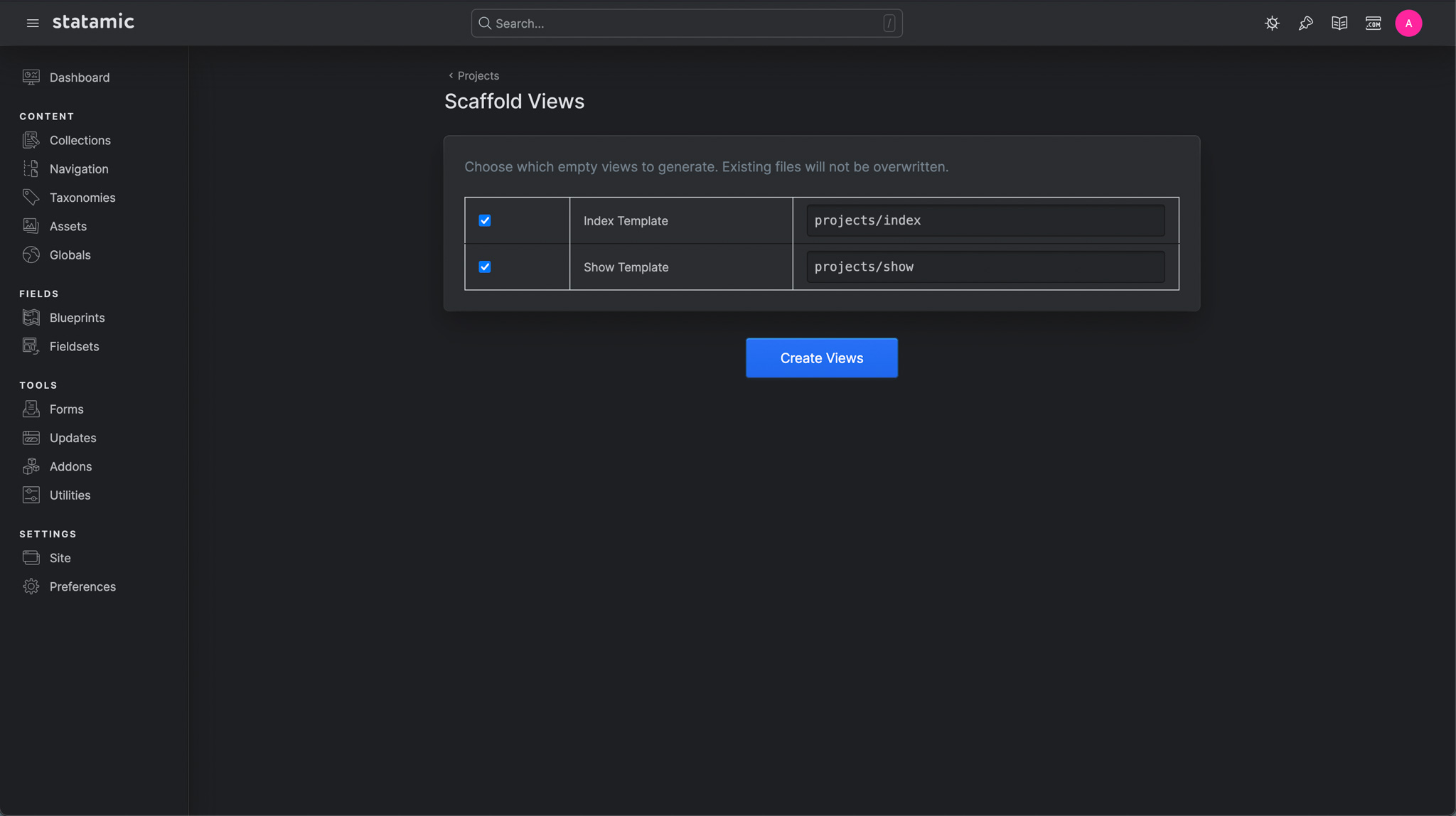This screenshot has height=816, width=1456.
Task: Go to Navigation in the sidebar
Action: [x=79, y=168]
